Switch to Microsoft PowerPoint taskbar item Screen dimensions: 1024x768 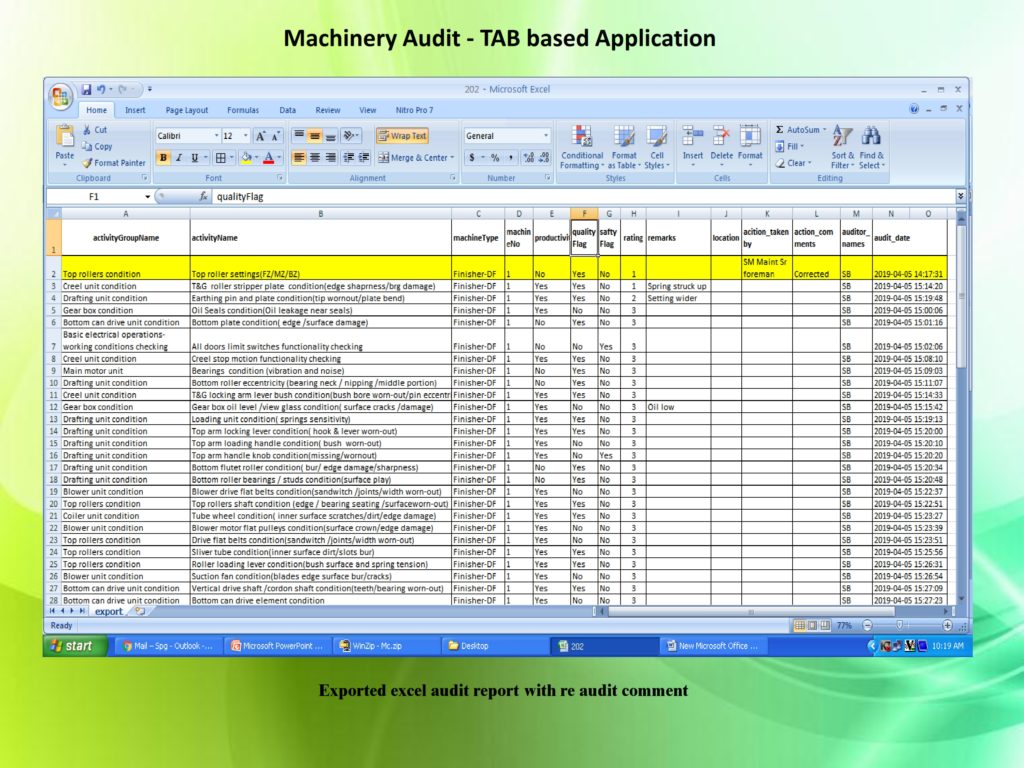(277, 646)
